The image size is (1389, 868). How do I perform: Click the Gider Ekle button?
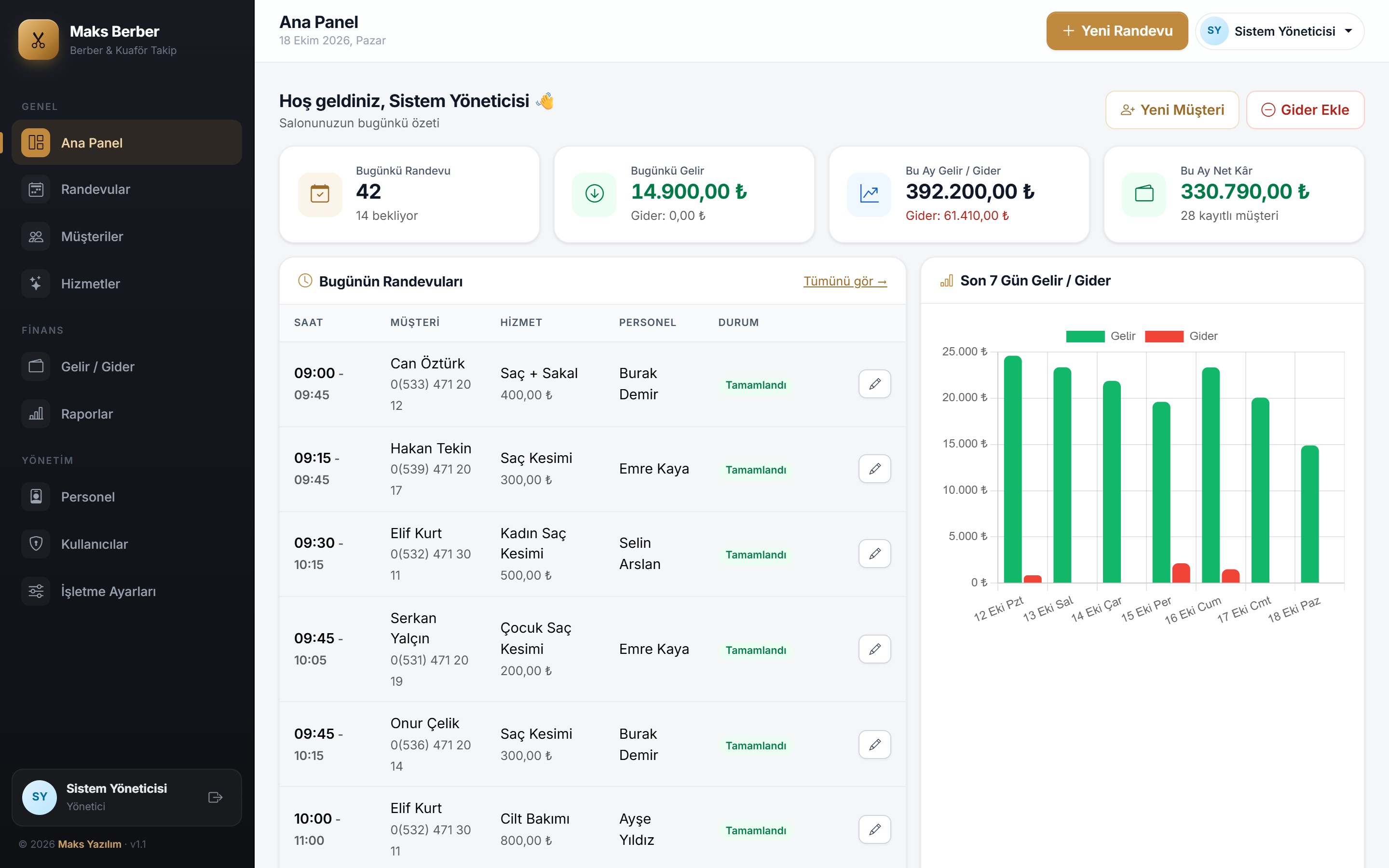1305,109
